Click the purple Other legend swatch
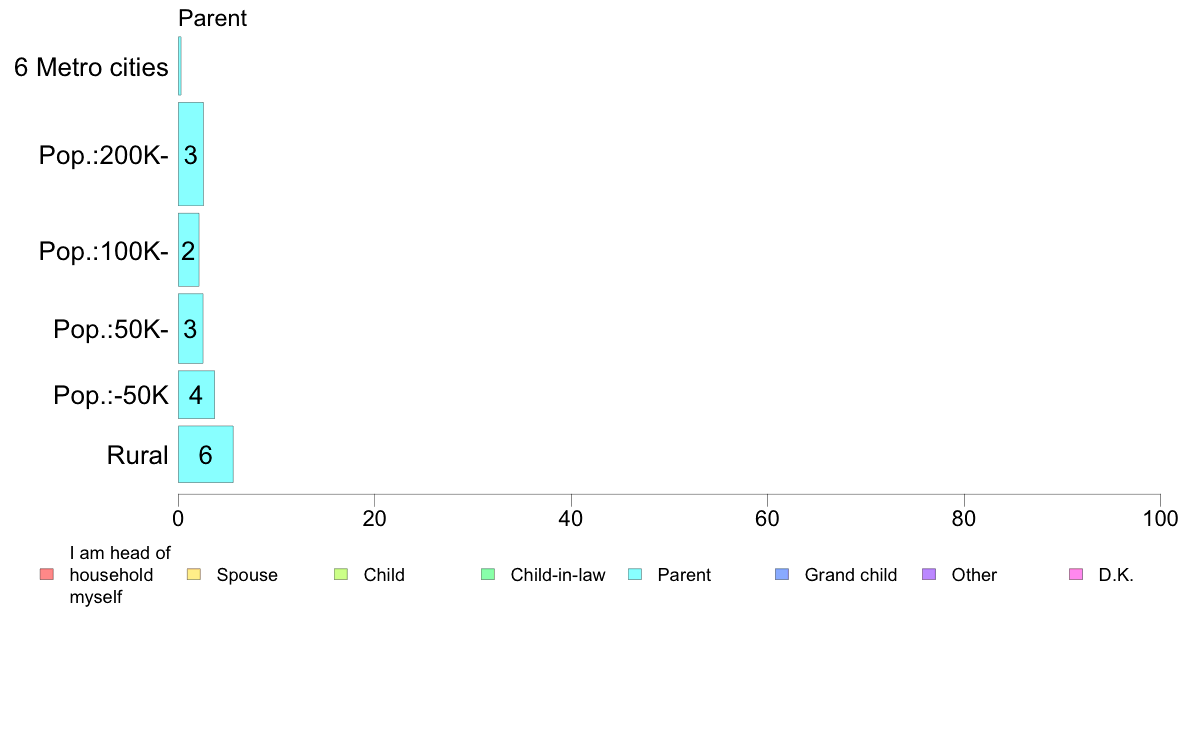The height and width of the screenshot is (736, 1188). coord(929,575)
